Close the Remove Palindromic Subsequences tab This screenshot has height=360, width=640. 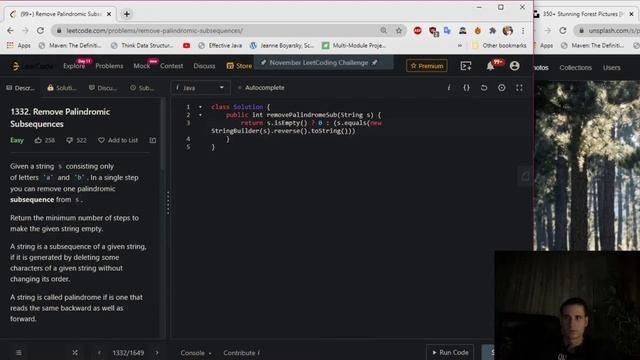109,14
